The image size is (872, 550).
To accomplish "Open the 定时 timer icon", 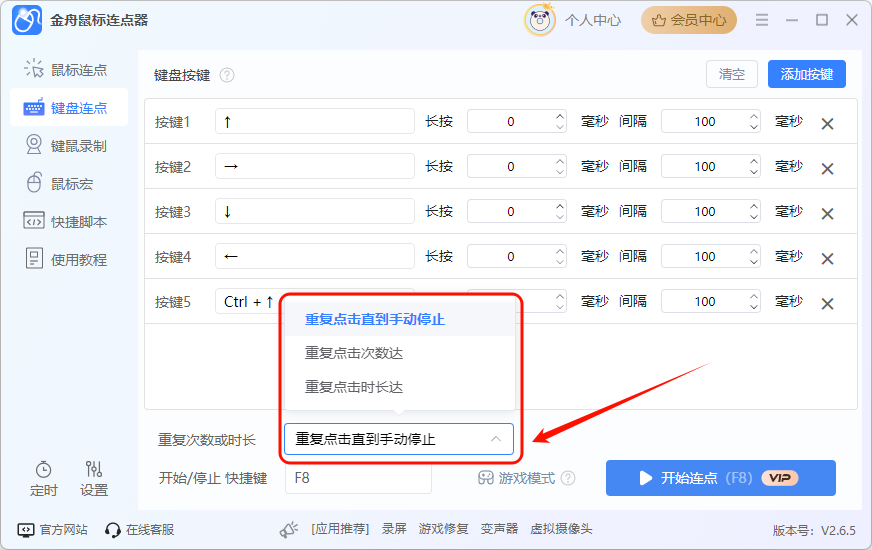I will [43, 478].
